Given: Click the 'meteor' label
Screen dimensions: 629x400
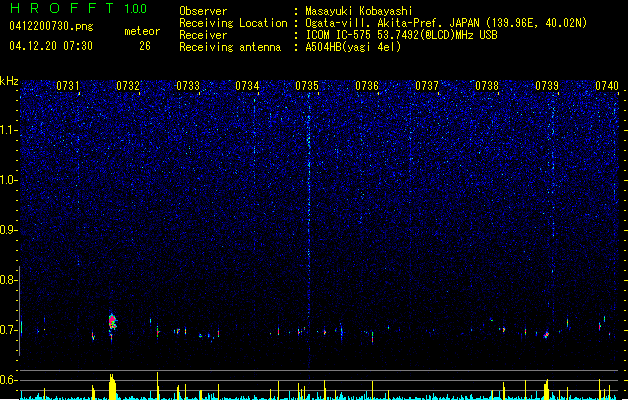Looking at the screenshot, I should 142,31.
